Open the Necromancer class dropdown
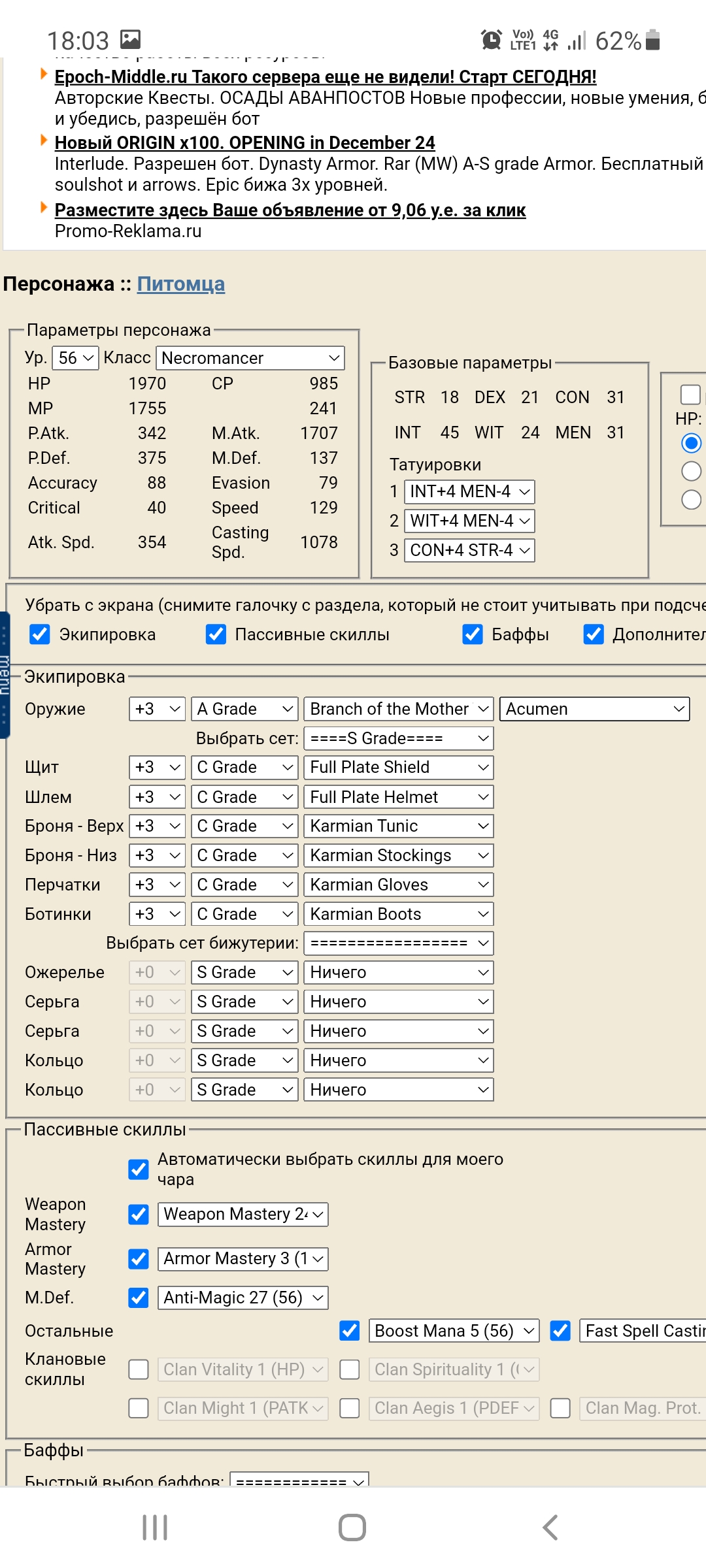 (250, 358)
